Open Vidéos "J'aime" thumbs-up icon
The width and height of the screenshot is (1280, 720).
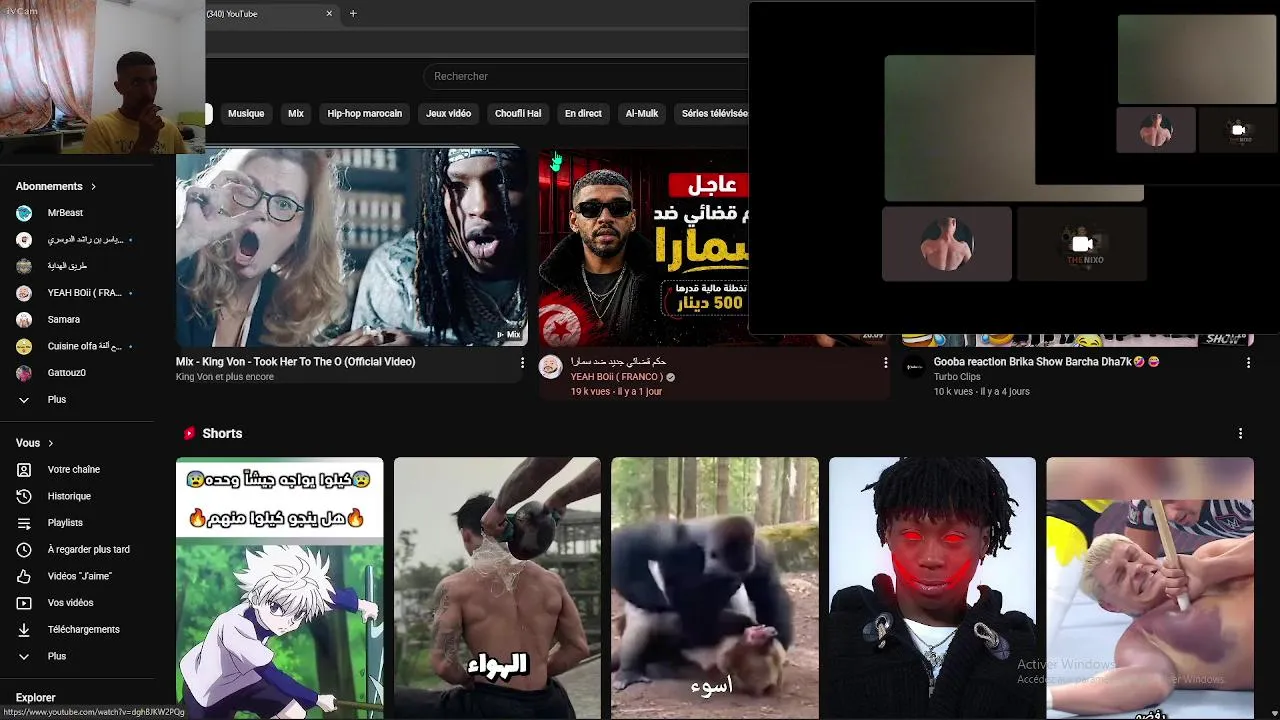(24, 576)
